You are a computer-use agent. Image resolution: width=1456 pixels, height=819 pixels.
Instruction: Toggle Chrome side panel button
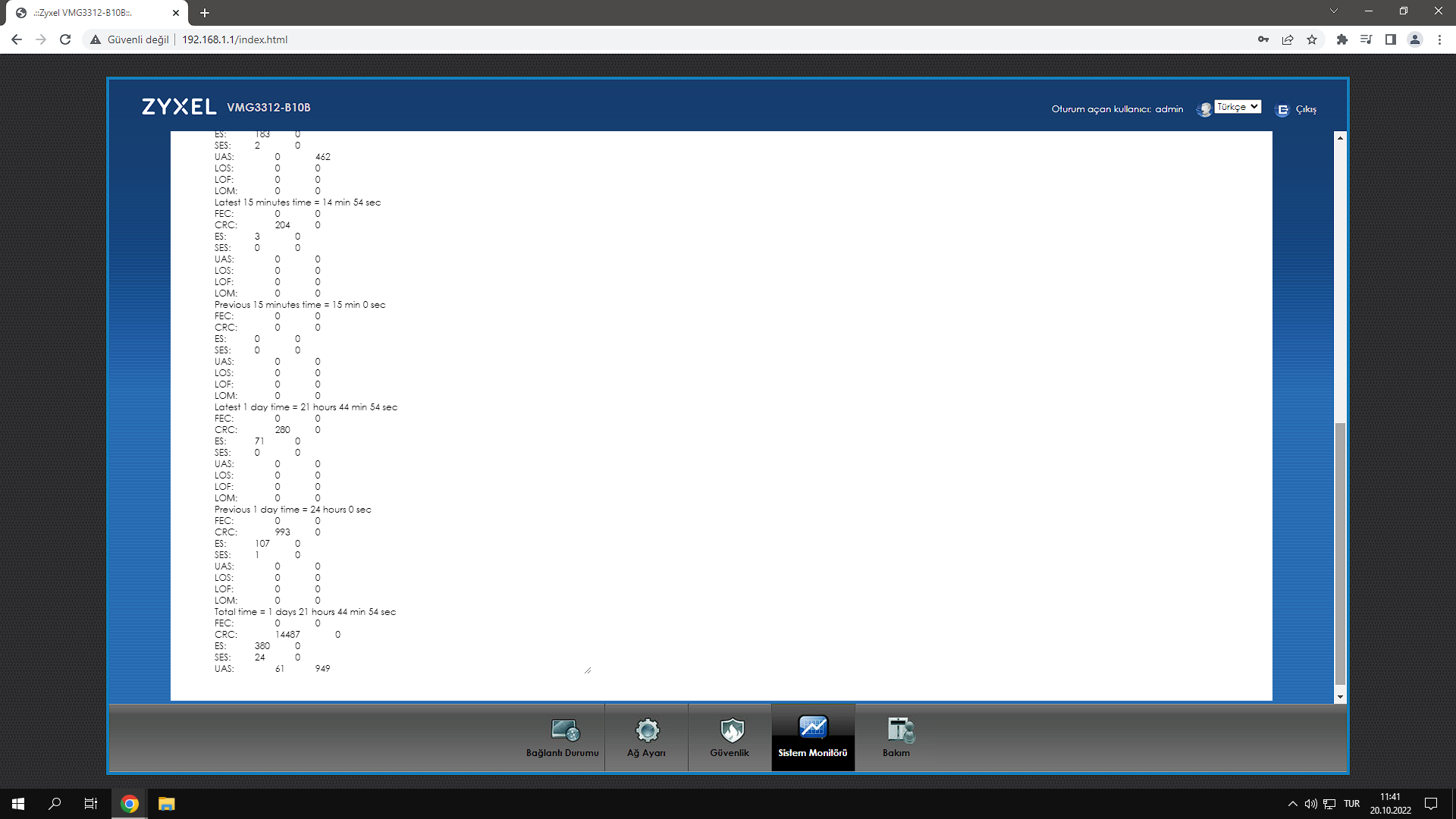point(1390,39)
